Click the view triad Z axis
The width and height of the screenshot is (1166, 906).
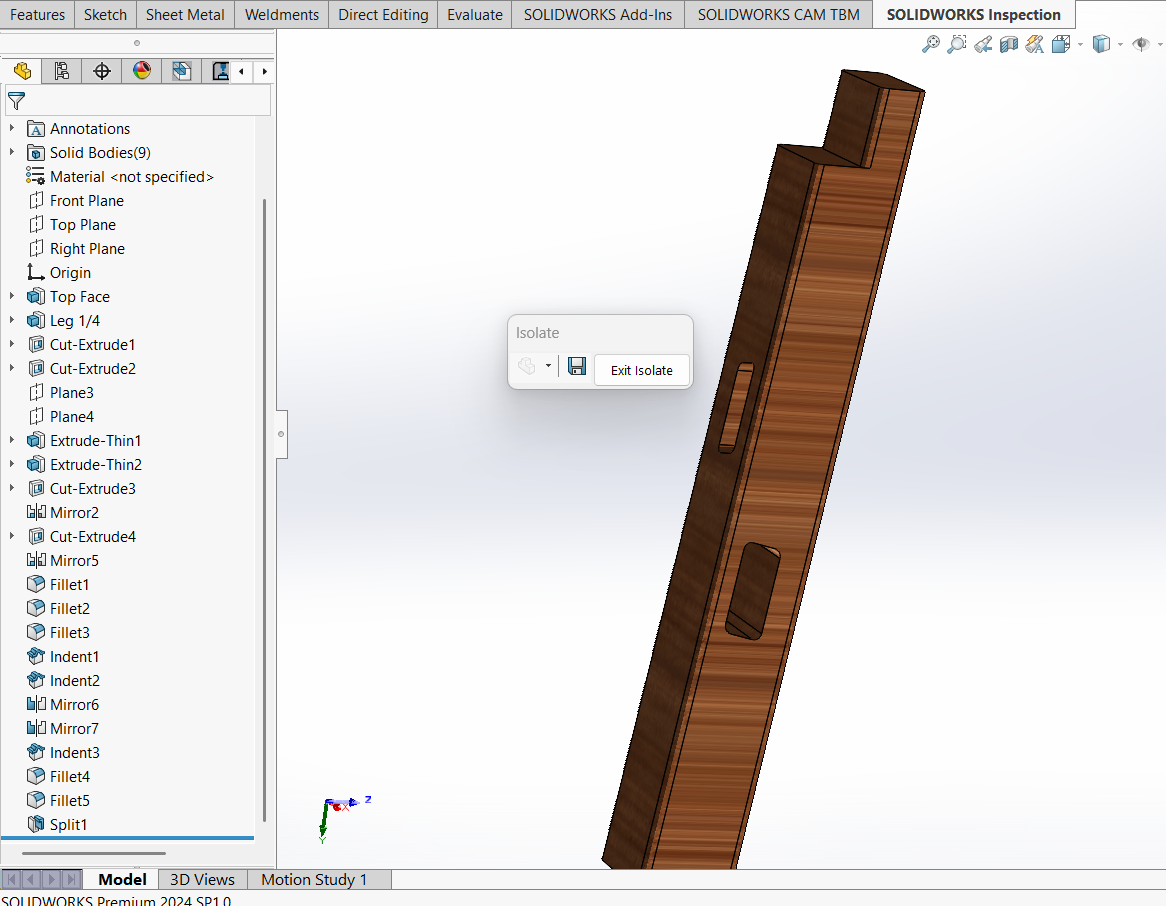coord(367,800)
